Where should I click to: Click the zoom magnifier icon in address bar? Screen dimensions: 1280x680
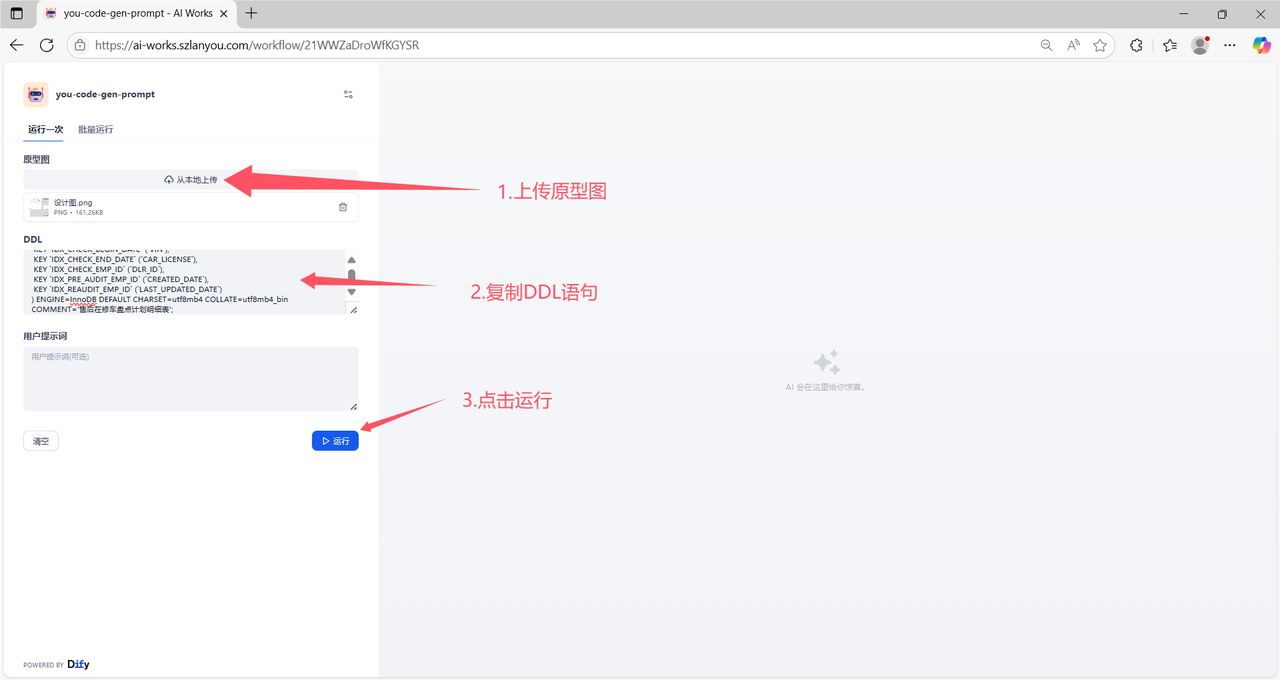tap(1046, 44)
